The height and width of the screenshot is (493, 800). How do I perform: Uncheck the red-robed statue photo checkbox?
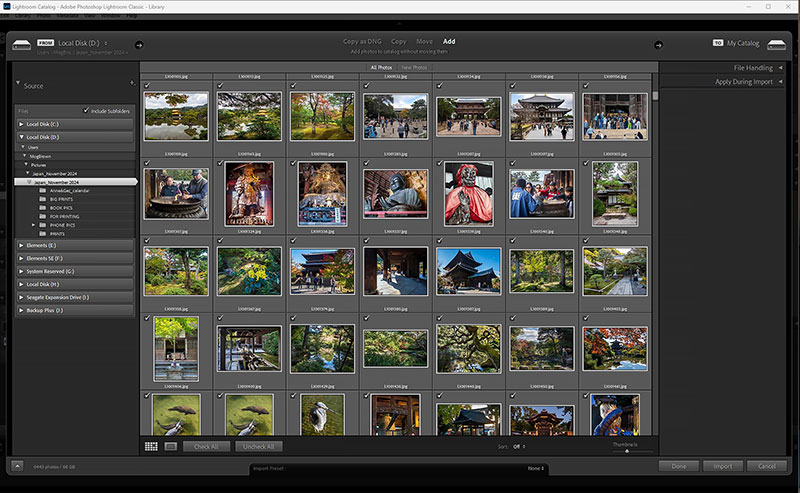[x=439, y=162]
